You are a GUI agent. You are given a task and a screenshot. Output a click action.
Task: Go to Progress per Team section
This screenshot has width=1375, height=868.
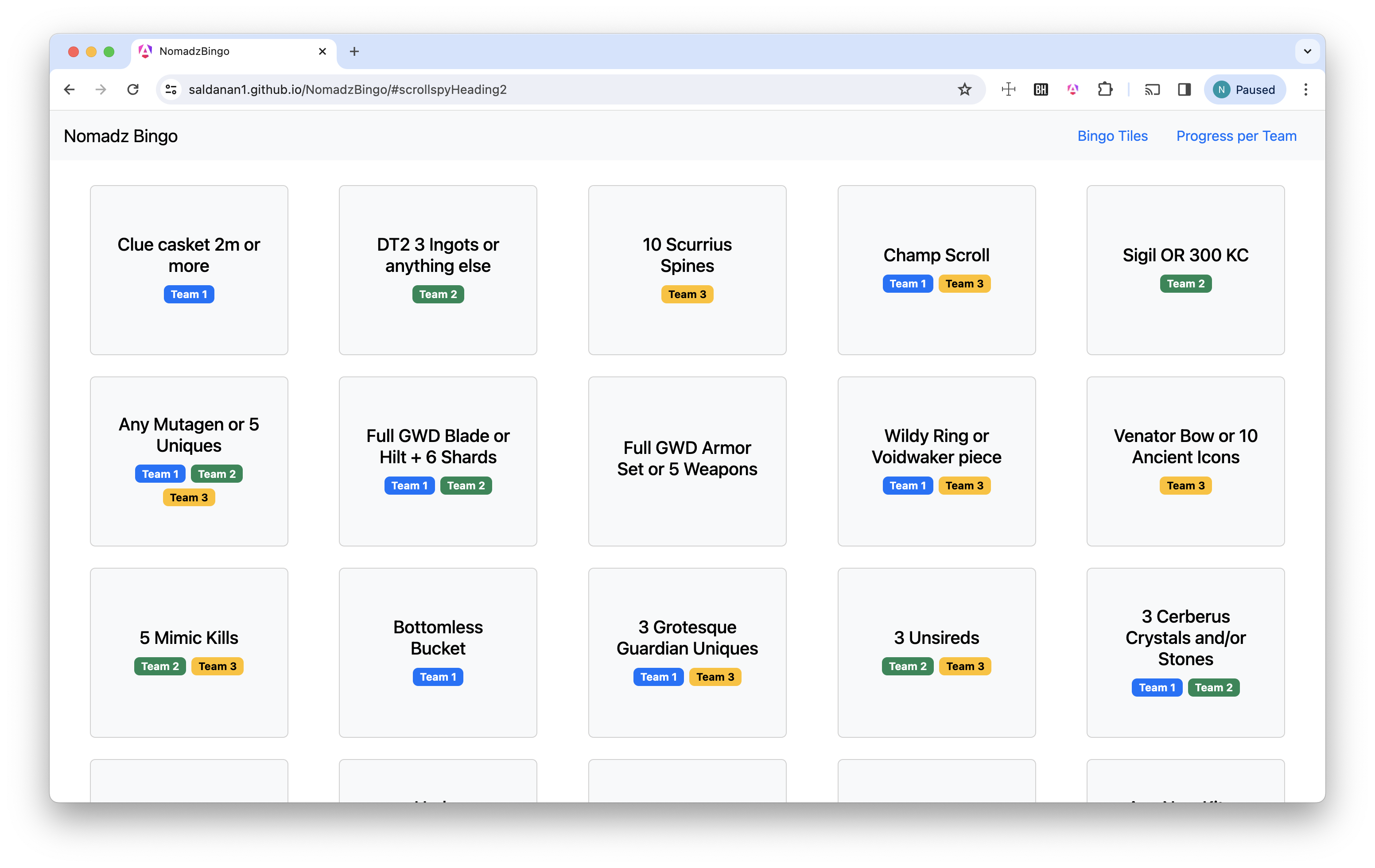(x=1235, y=136)
